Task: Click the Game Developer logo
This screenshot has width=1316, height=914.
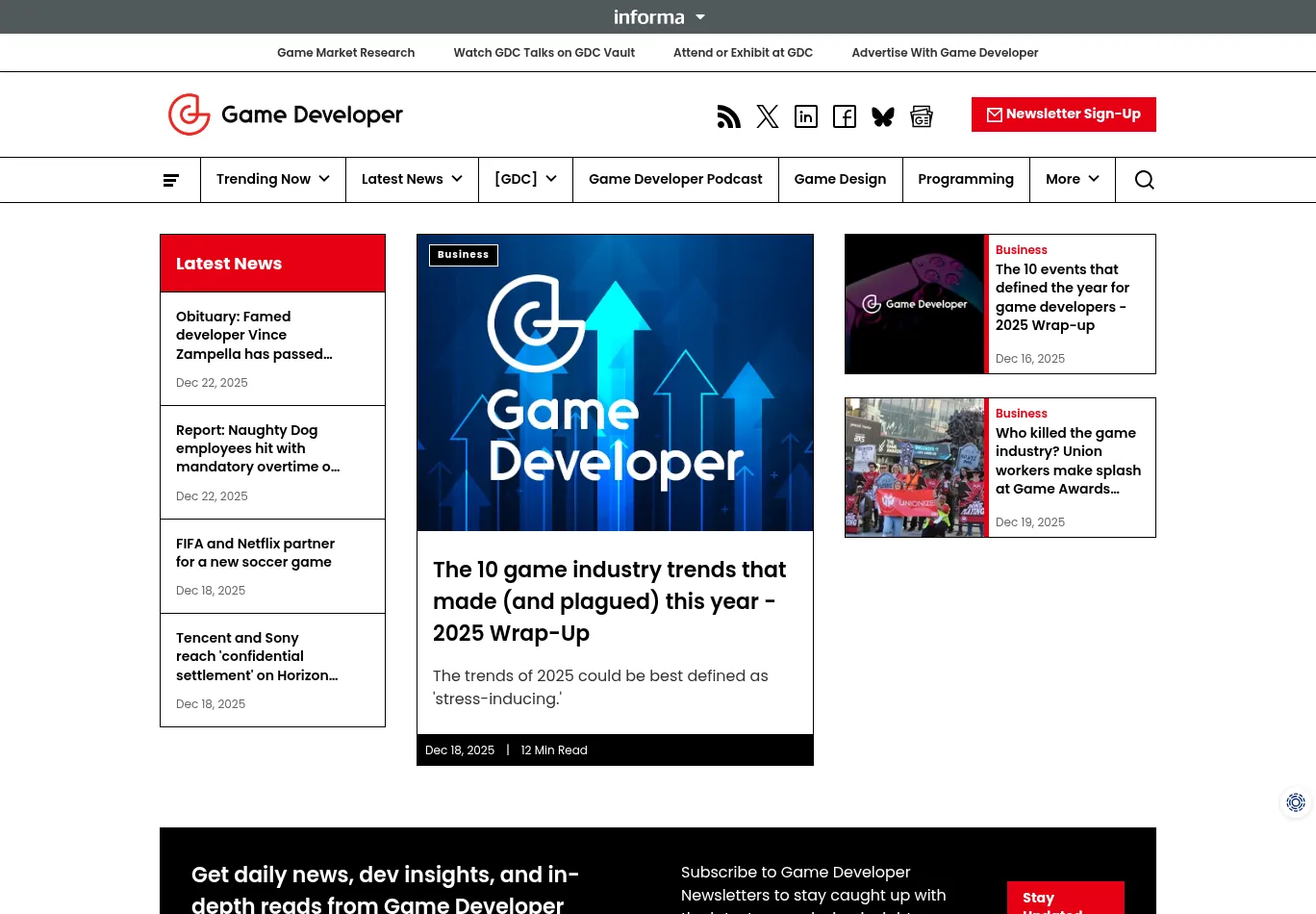Action: (285, 114)
